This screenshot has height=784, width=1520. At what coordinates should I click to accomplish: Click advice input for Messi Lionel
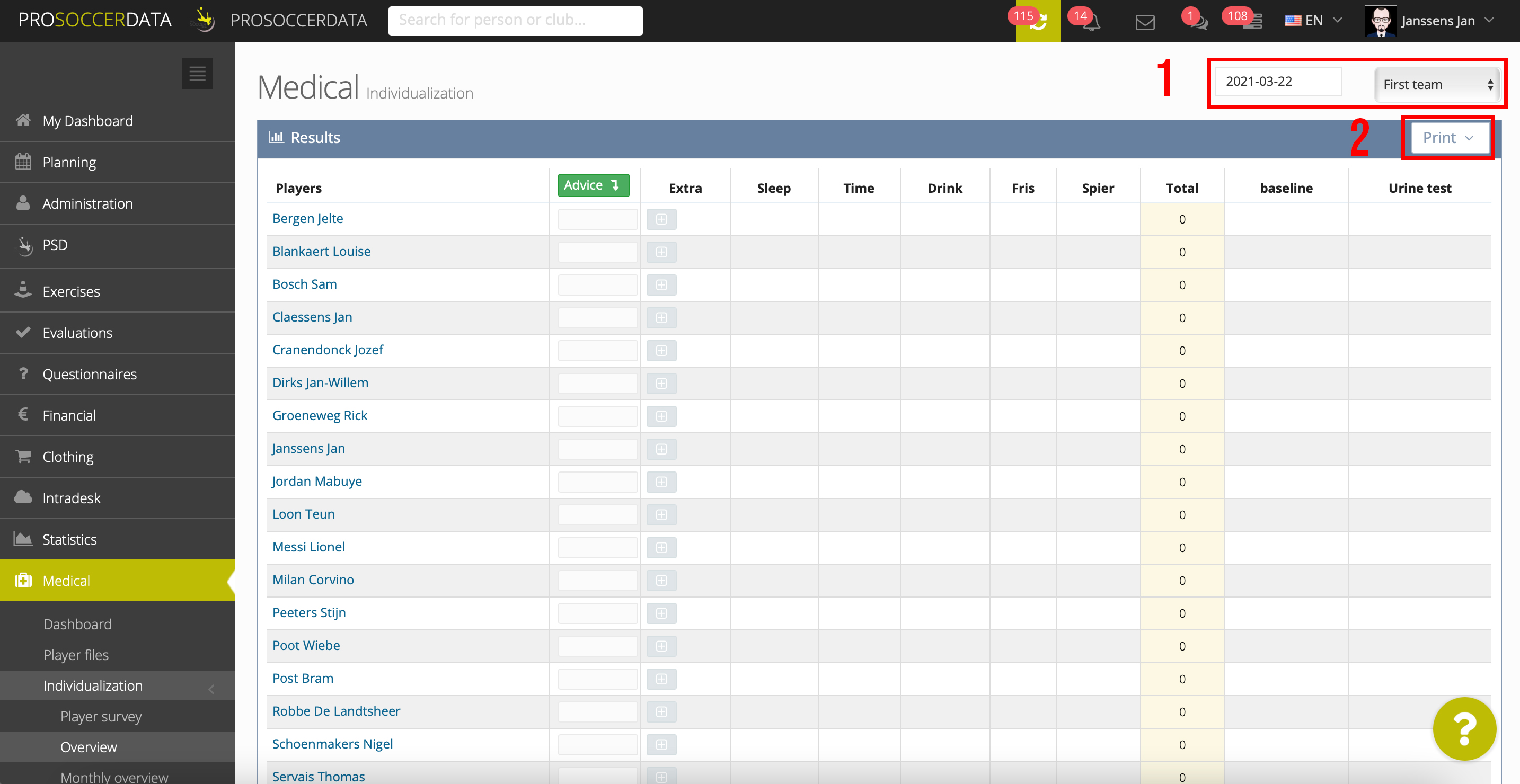tap(598, 548)
